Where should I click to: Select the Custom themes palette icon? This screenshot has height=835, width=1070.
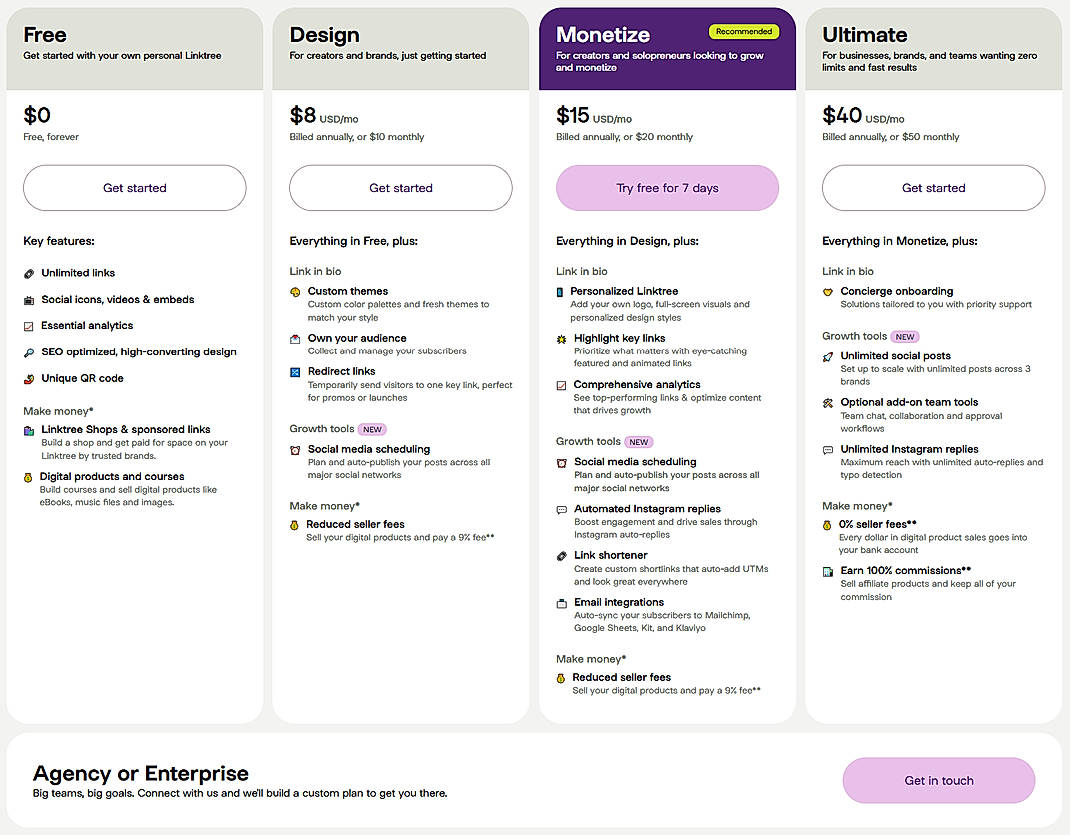coord(296,291)
